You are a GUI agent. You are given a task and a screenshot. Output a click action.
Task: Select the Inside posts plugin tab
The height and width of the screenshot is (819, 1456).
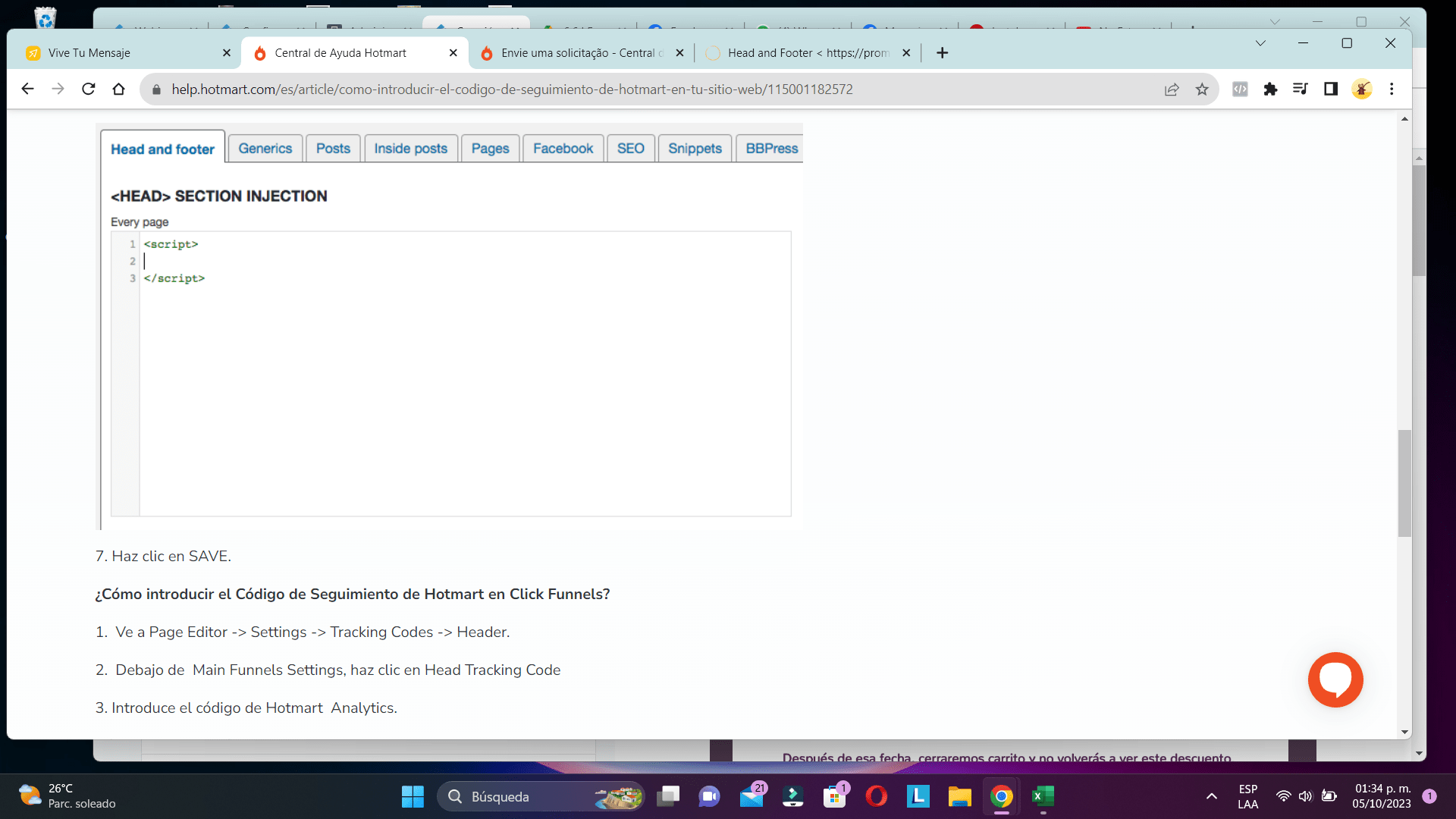click(411, 149)
